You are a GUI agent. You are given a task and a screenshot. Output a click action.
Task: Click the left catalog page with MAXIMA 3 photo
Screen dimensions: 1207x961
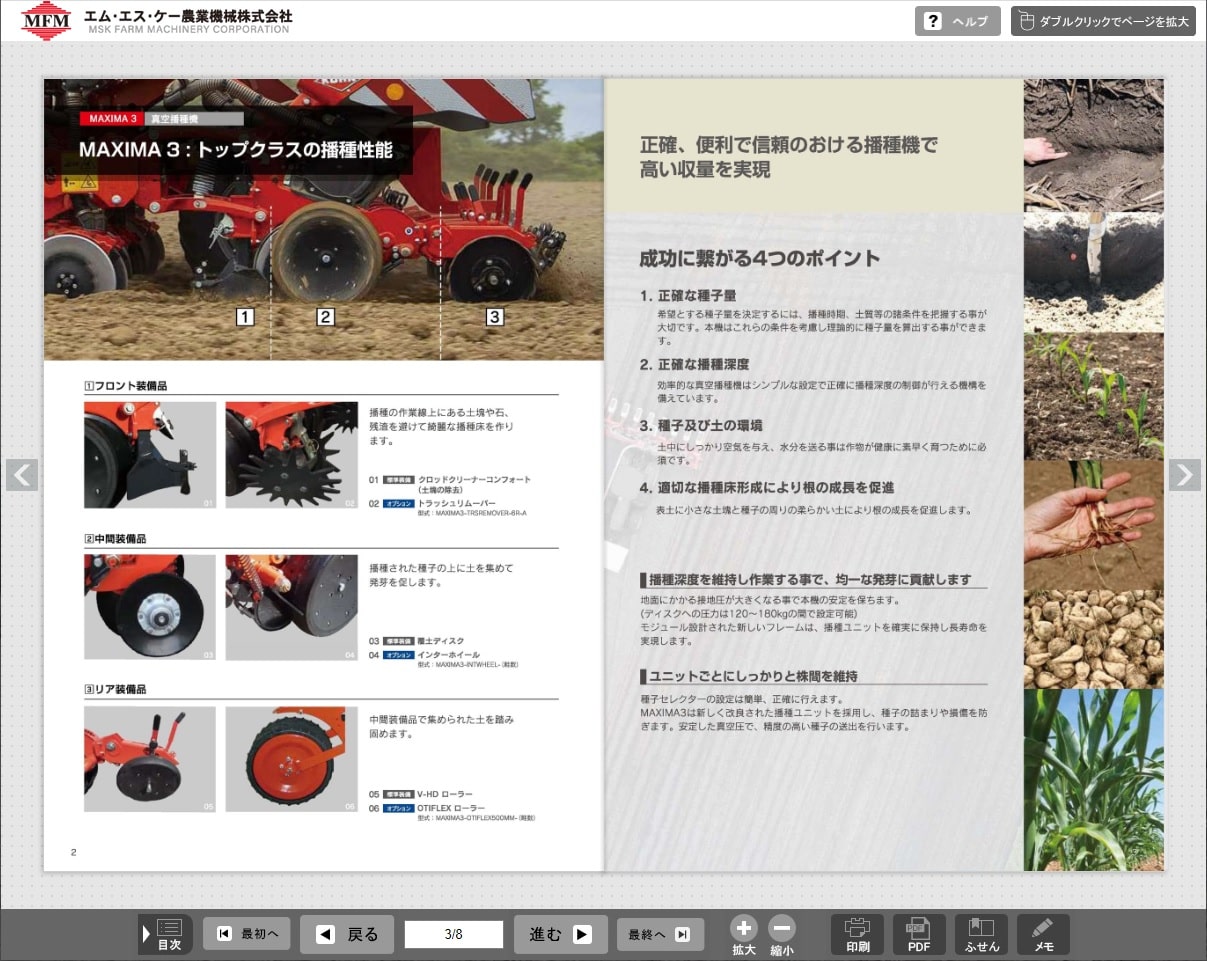pos(324,475)
